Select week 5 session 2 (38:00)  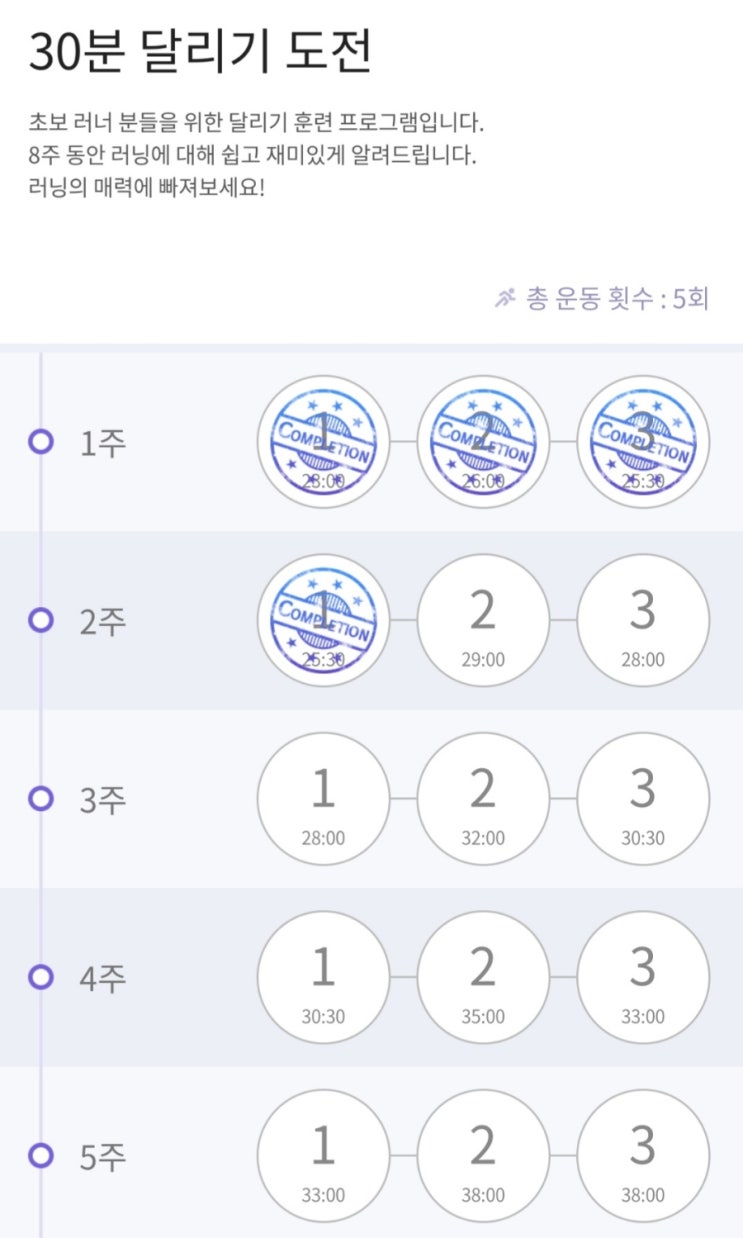click(483, 1156)
